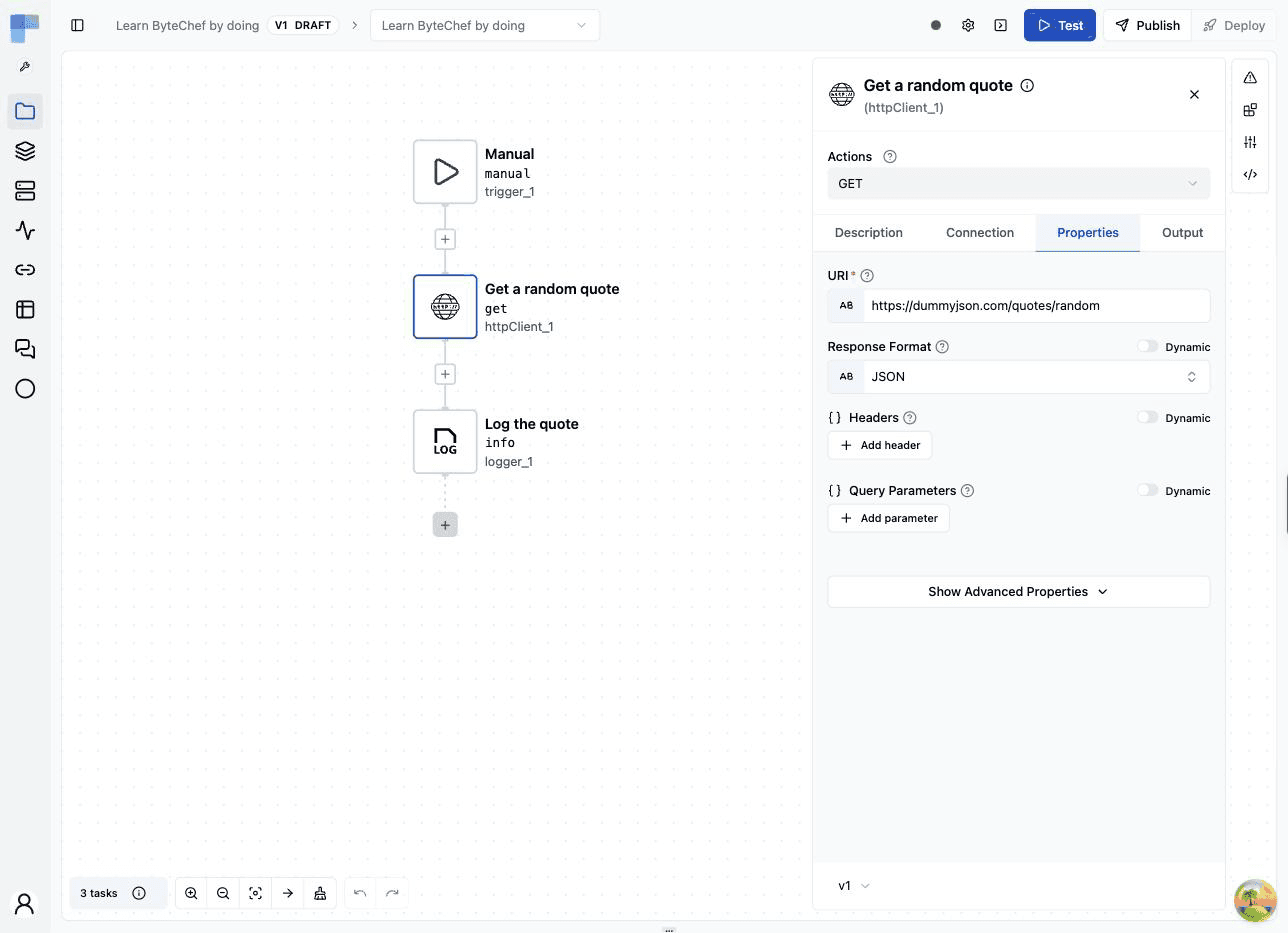Click the Publish button
This screenshot has width=1288, height=933.
(1147, 25)
